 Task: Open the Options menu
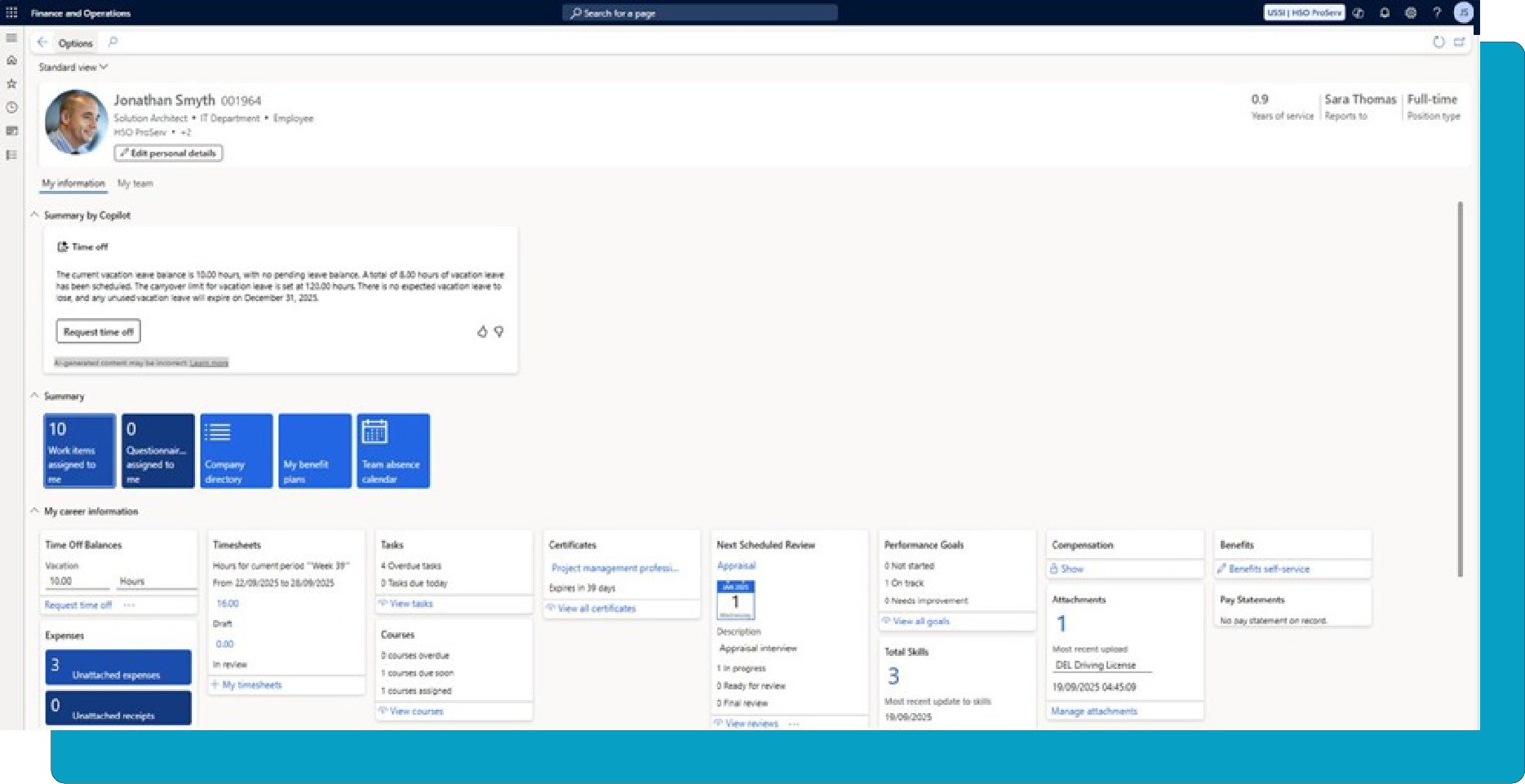(75, 43)
